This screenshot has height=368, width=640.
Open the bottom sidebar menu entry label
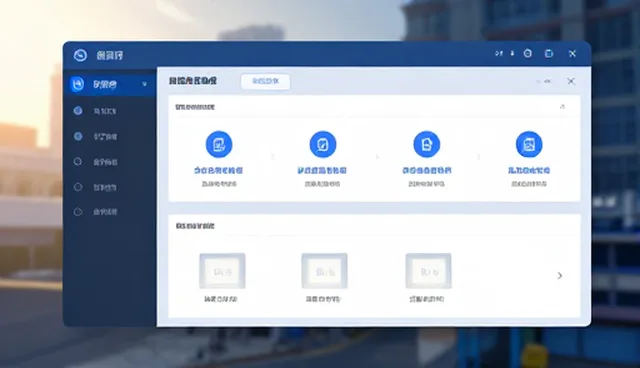click(x=105, y=212)
